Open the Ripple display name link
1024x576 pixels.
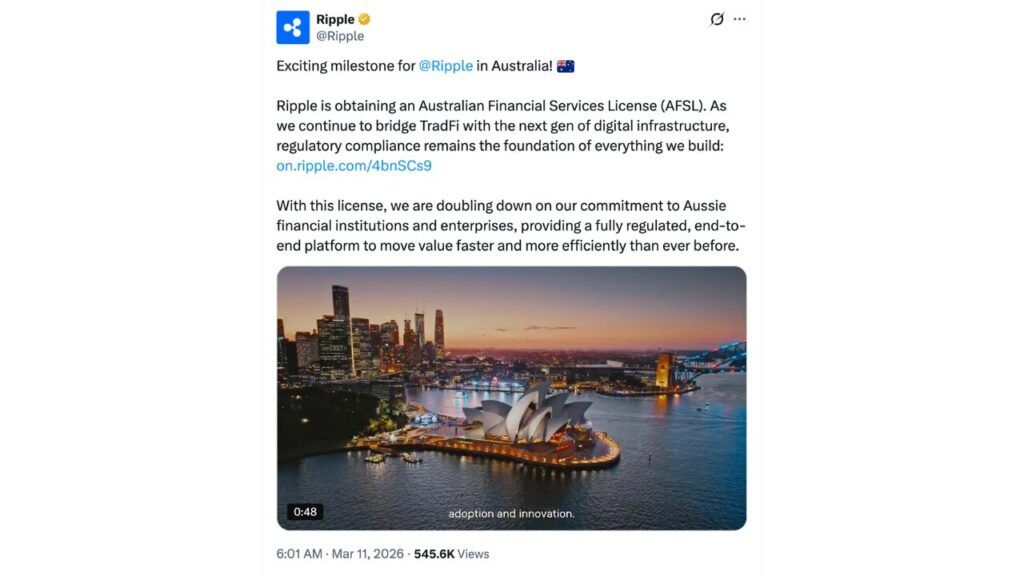[335, 19]
